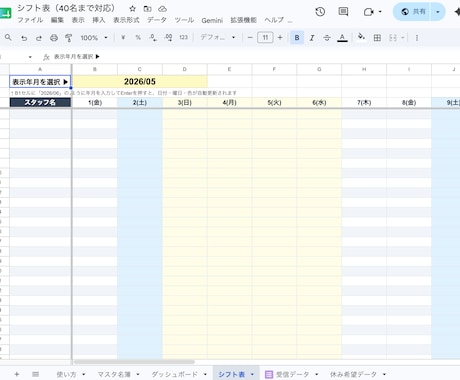
Task: Switch to the 使い方 sheet tab
Action: [x=66, y=374]
